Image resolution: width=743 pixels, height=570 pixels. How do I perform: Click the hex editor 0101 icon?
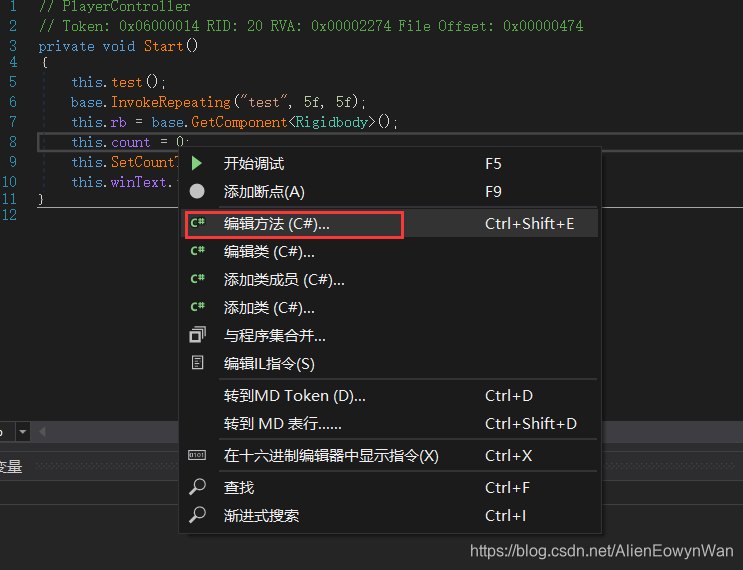pos(197,455)
